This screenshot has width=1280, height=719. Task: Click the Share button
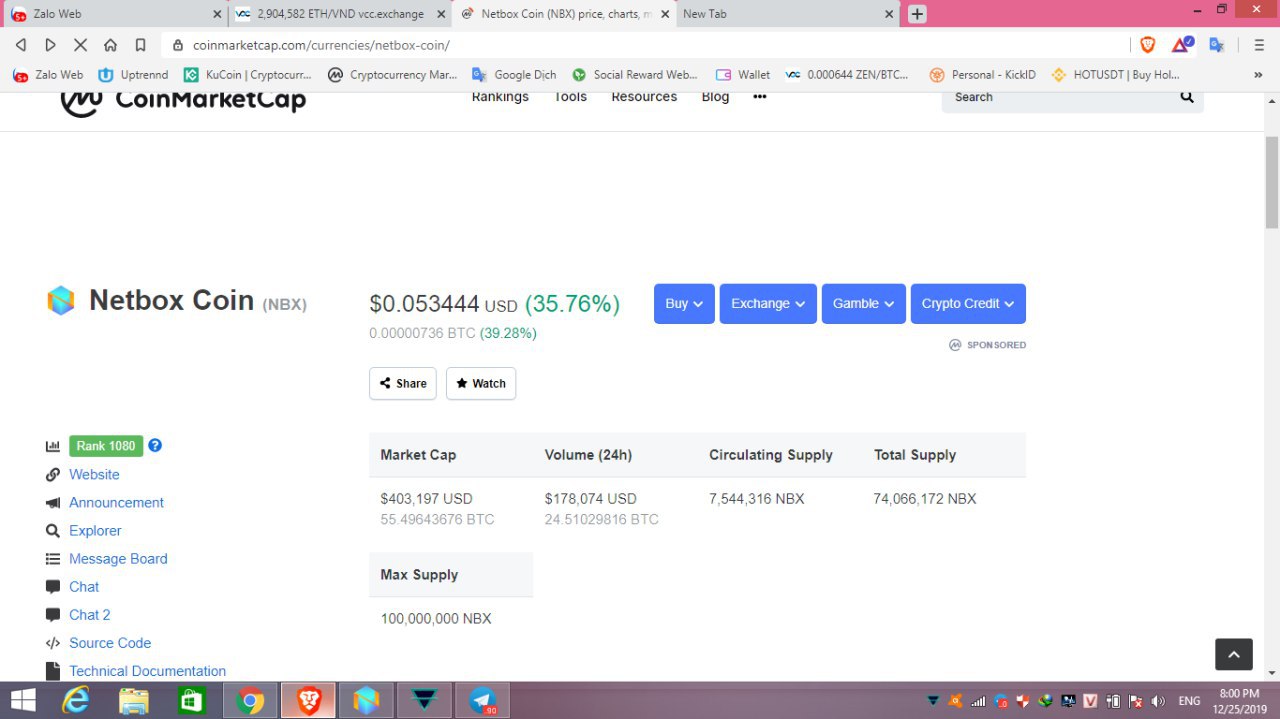(403, 384)
